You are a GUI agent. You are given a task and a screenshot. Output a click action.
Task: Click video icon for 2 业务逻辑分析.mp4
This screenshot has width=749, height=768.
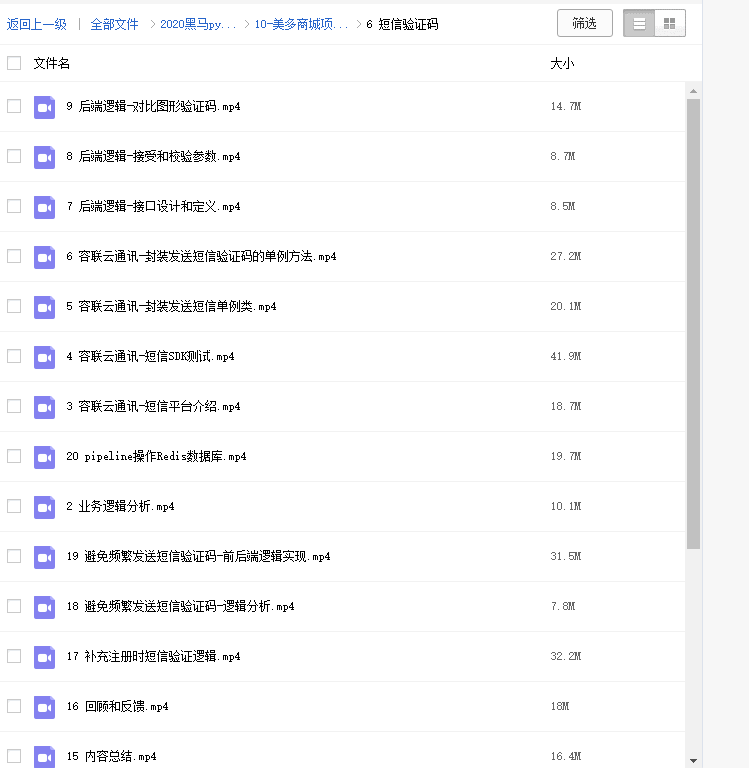[44, 506]
